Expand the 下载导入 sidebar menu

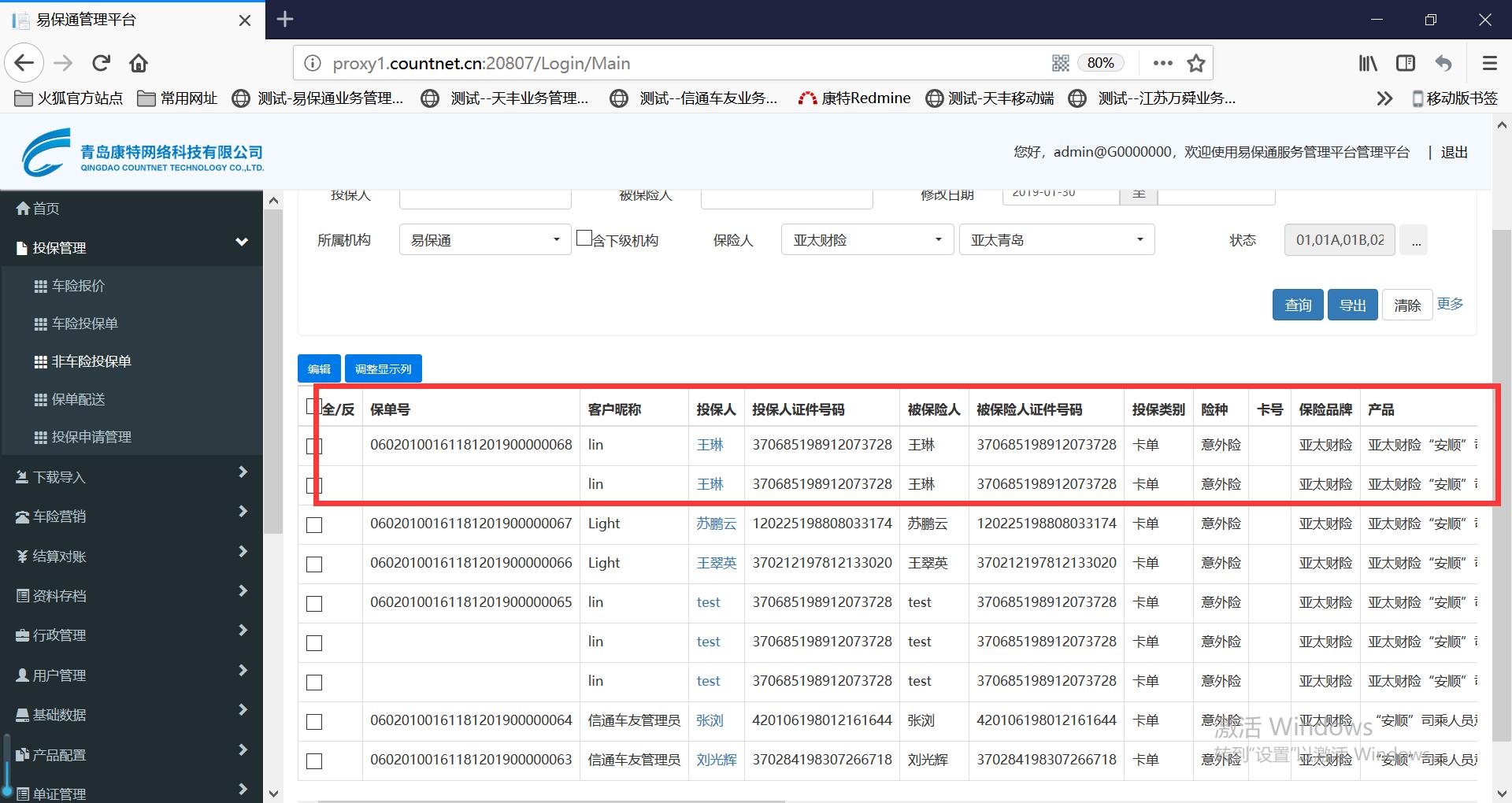pyautogui.click(x=132, y=477)
